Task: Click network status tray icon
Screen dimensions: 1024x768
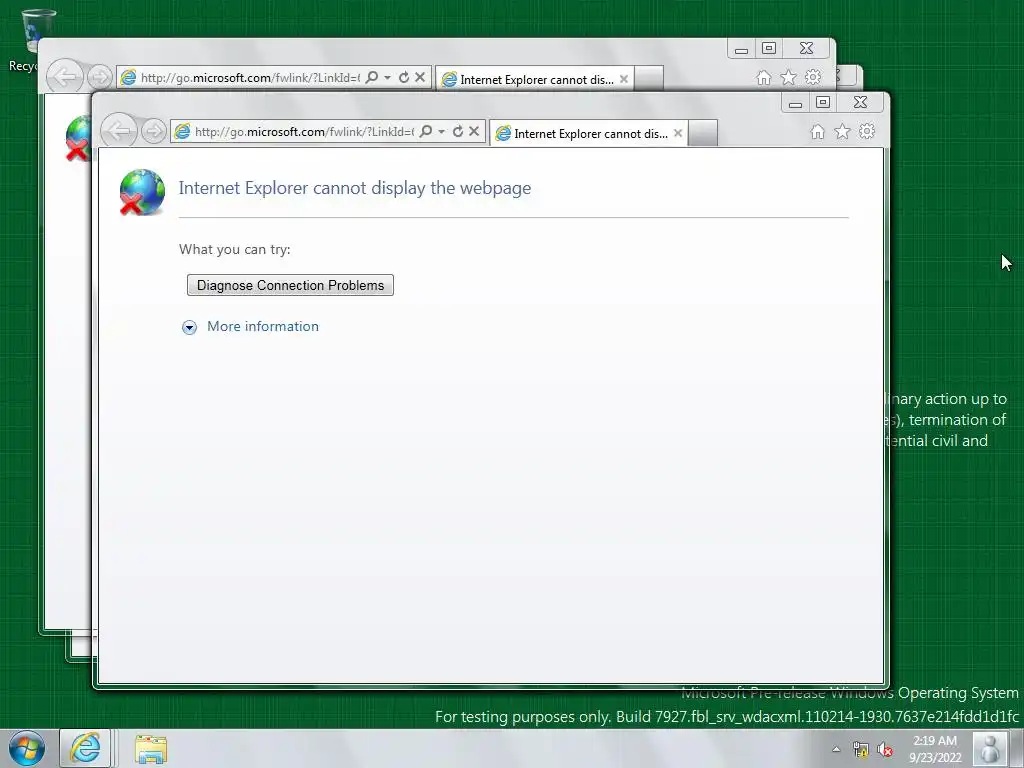Action: (861, 749)
